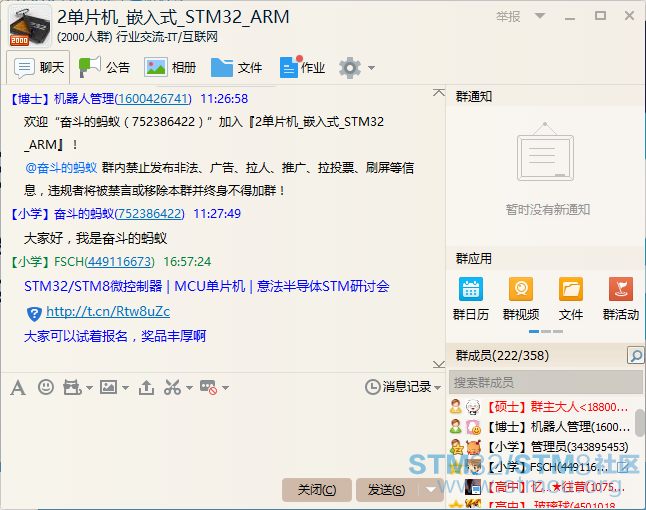Select member 亿...★往昔 in member list

pos(541,487)
